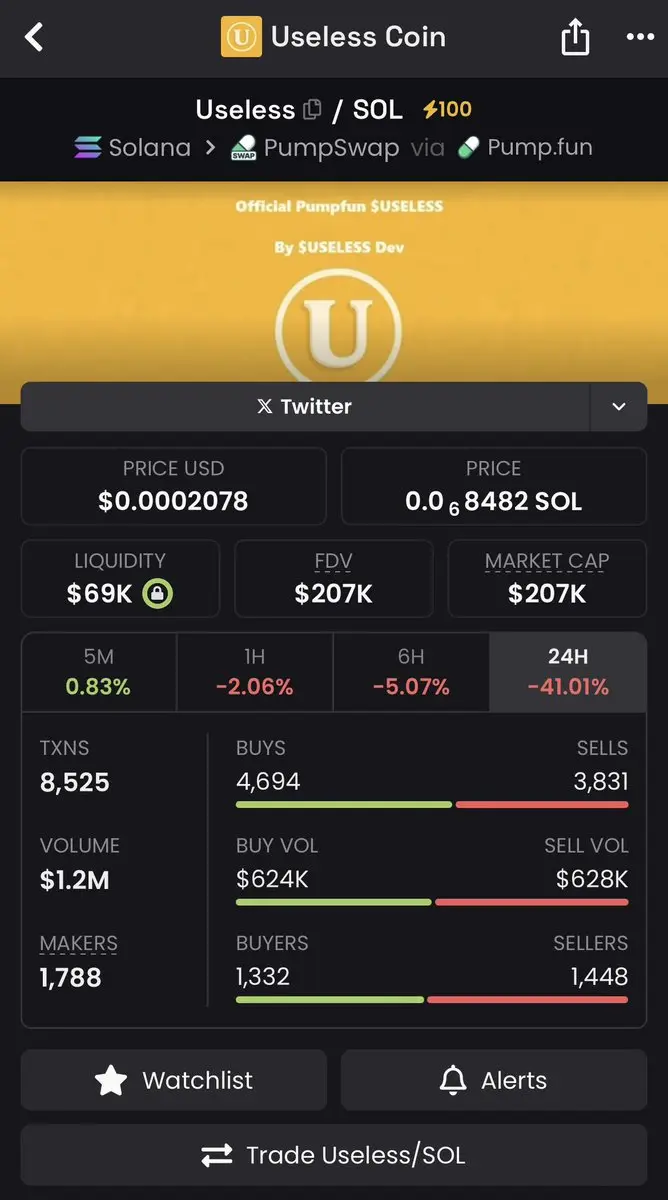Viewport: 668px width, 1200px height.
Task: Select the 24H timeframe tab
Action: click(568, 672)
